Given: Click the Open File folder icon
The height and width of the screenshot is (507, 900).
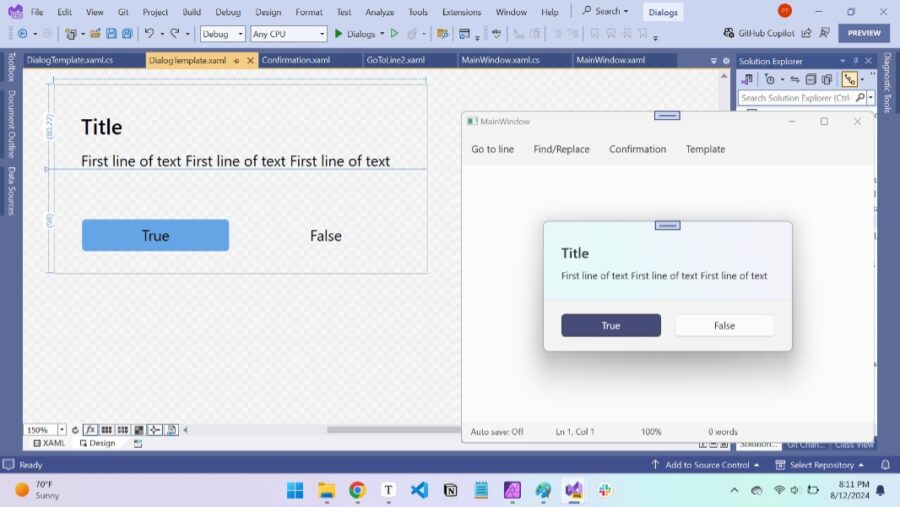Looking at the screenshot, I should pyautogui.click(x=95, y=34).
